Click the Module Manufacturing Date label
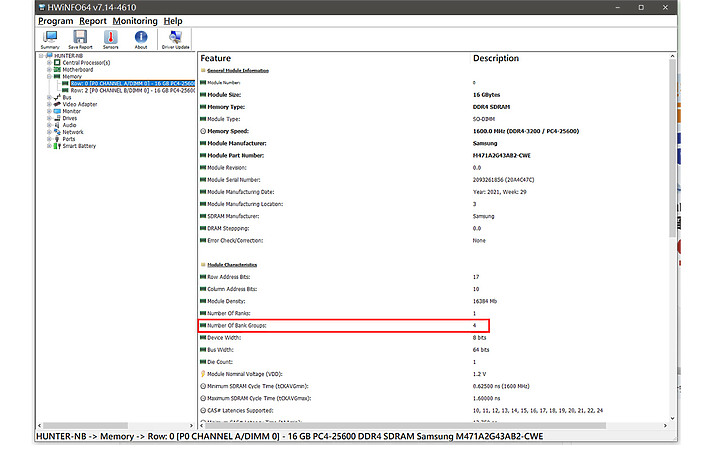The image size is (720, 451). click(x=241, y=192)
